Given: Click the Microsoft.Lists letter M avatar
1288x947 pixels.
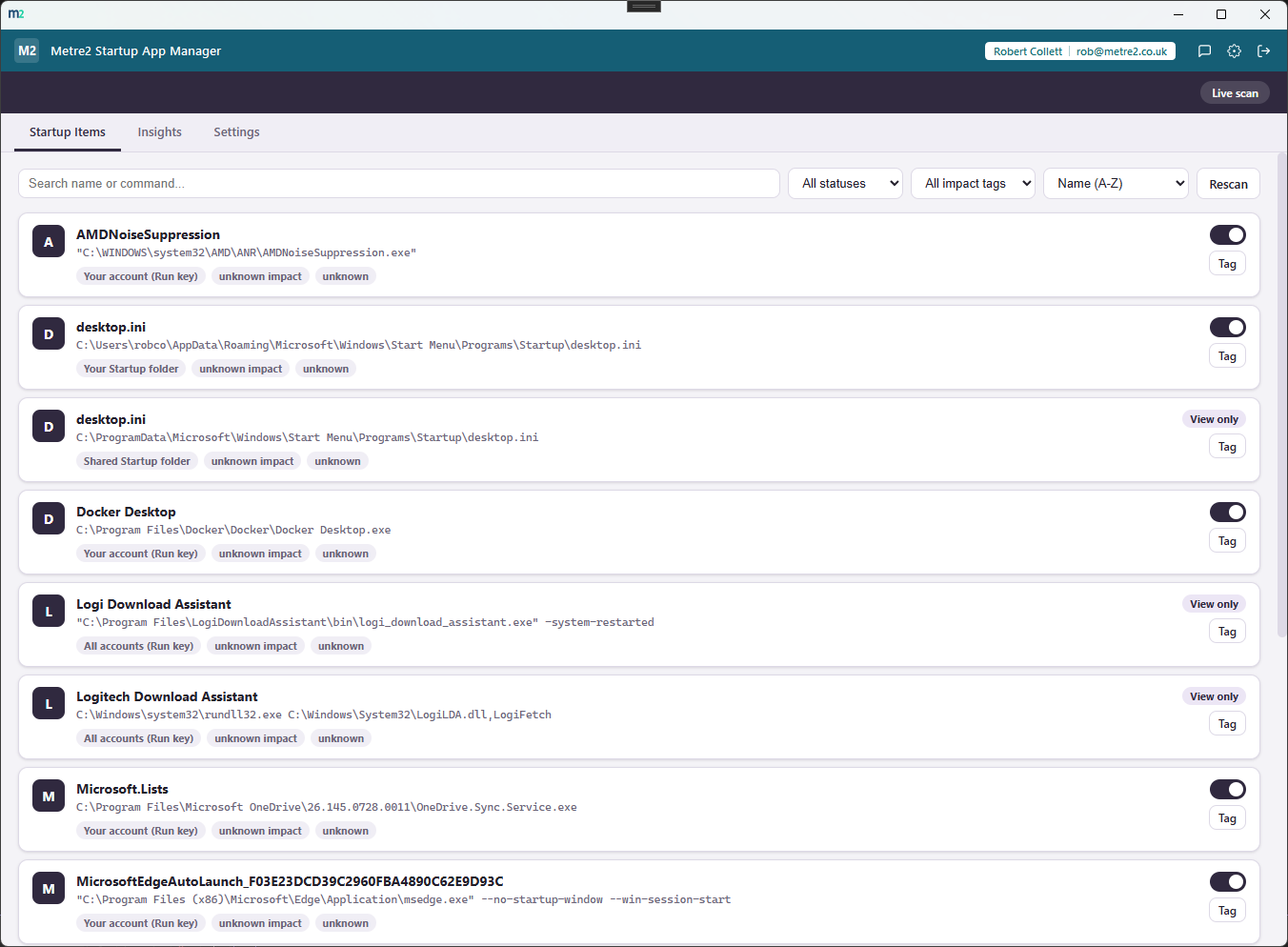Looking at the screenshot, I should (49, 796).
